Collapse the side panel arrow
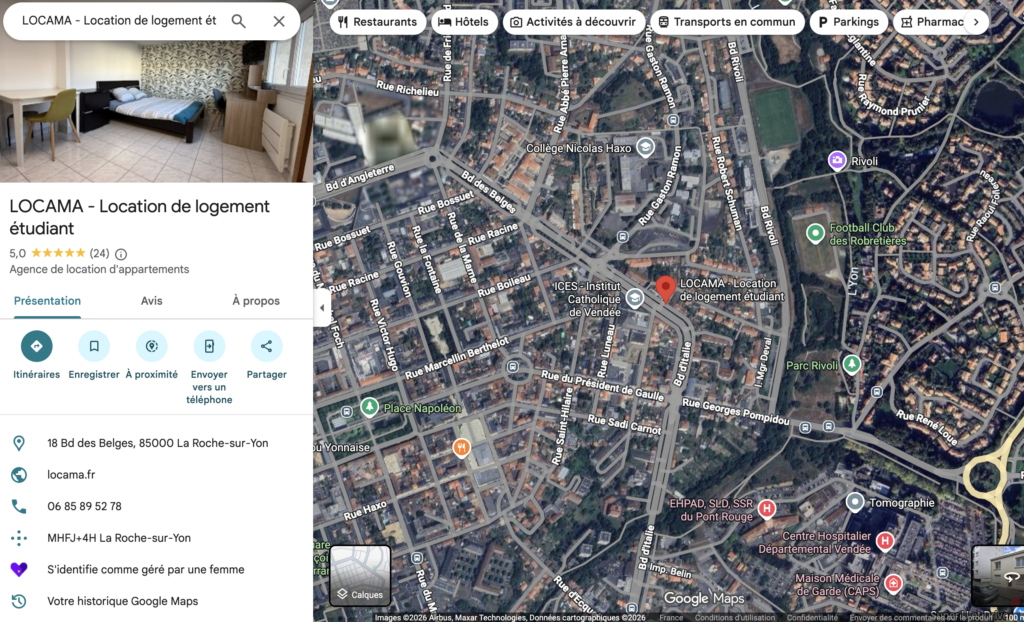Image resolution: width=1024 pixels, height=622 pixels. pos(322,308)
